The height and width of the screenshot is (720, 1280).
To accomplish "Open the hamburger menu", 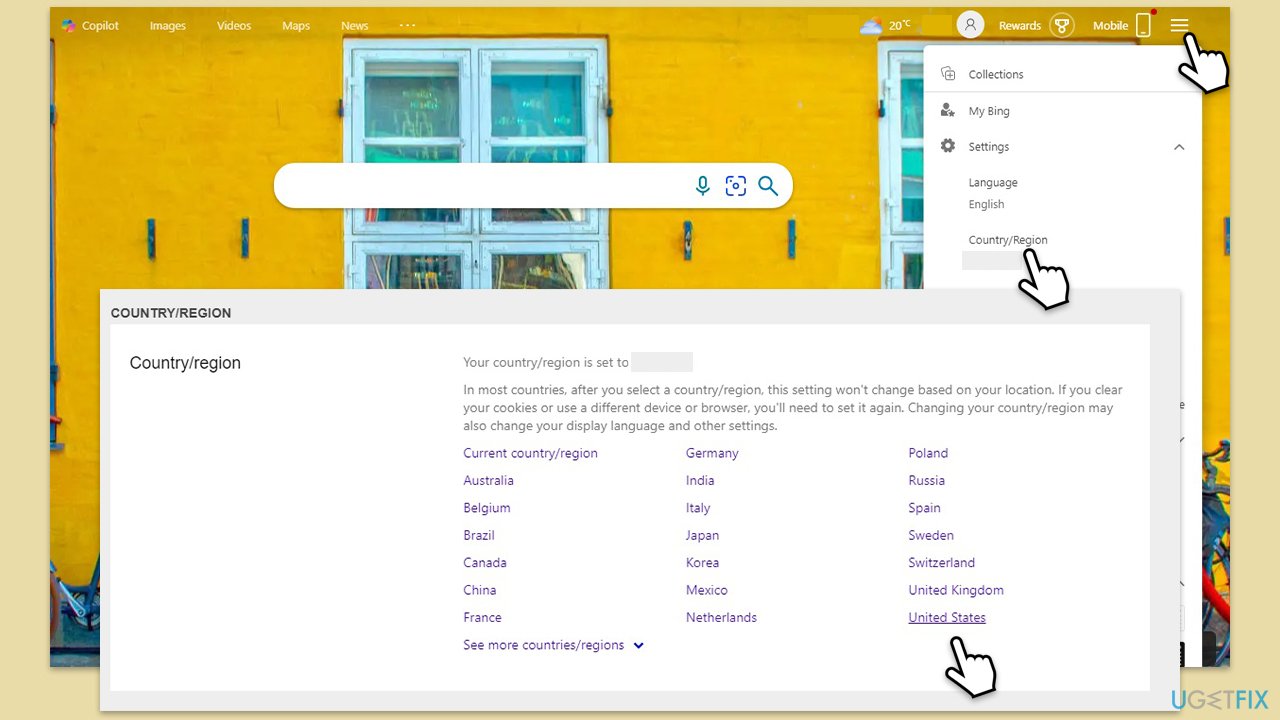I will (x=1180, y=25).
